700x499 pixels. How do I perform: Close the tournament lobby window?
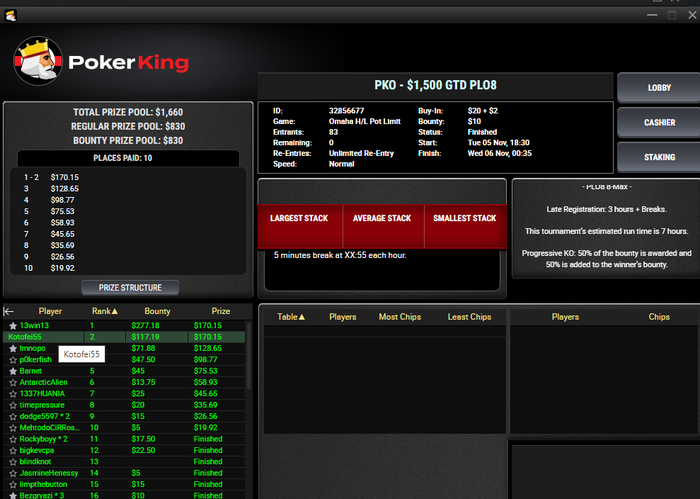tap(692, 15)
